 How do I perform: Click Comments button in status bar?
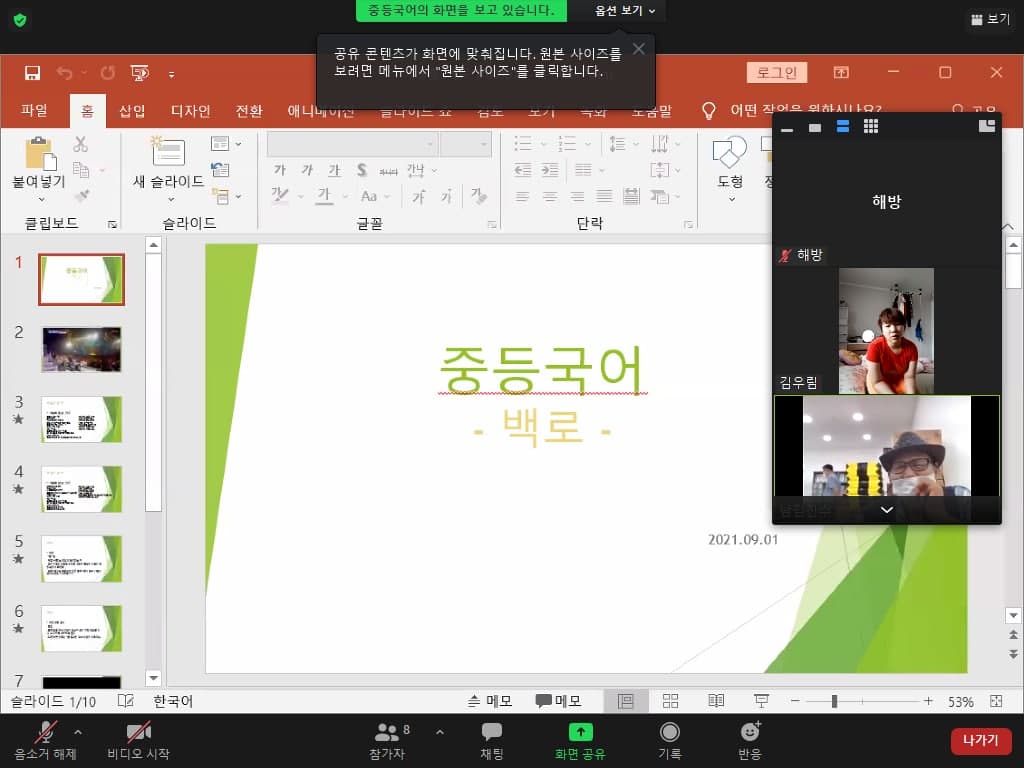coord(558,701)
